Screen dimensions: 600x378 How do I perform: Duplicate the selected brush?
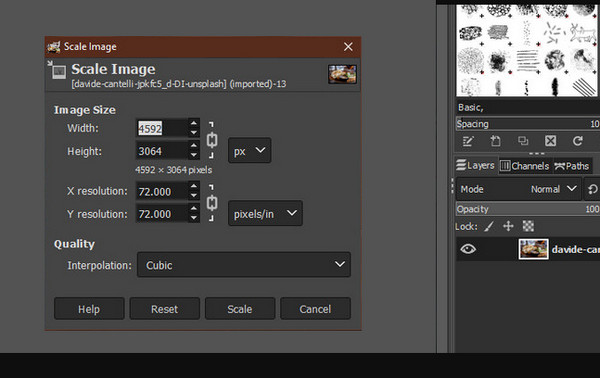pos(523,141)
